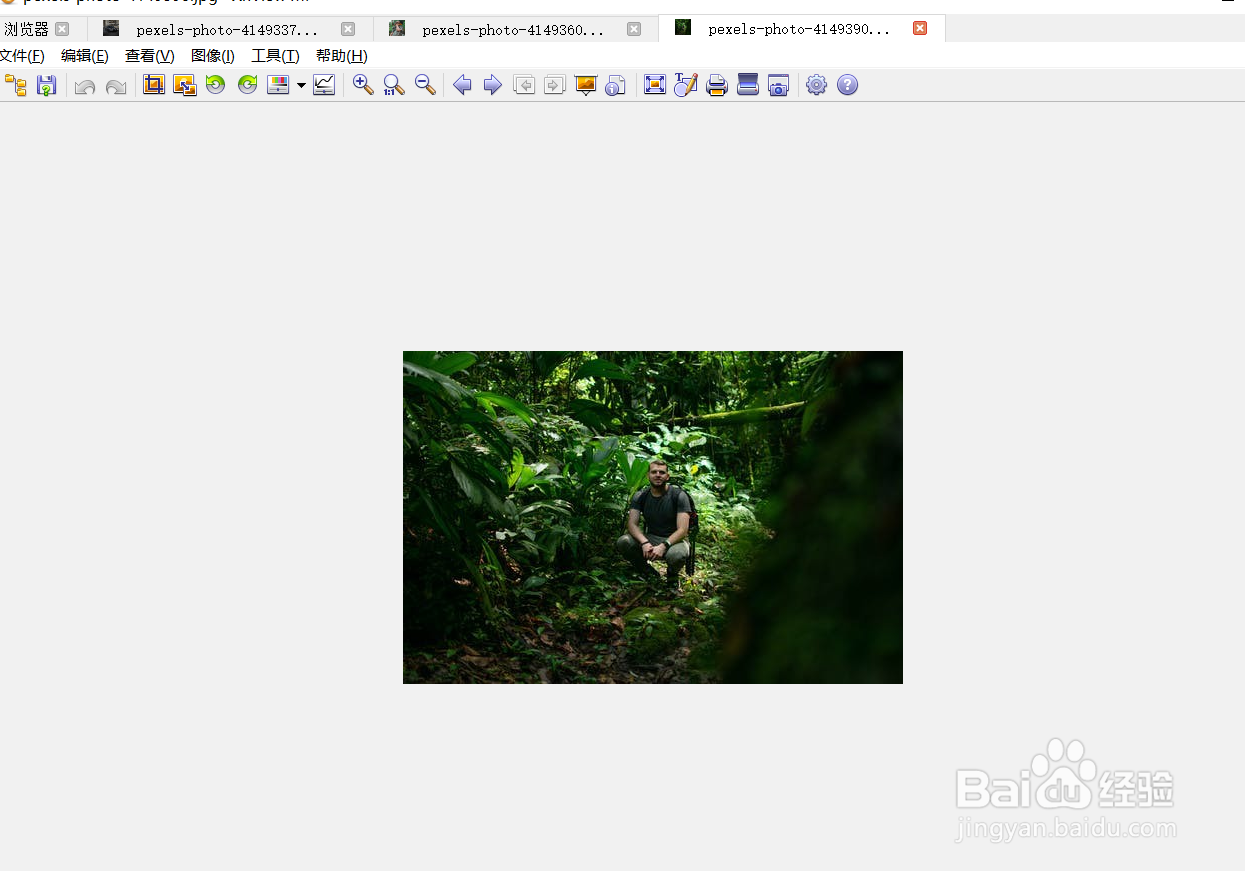Open the 图像(I) menu

point(213,56)
